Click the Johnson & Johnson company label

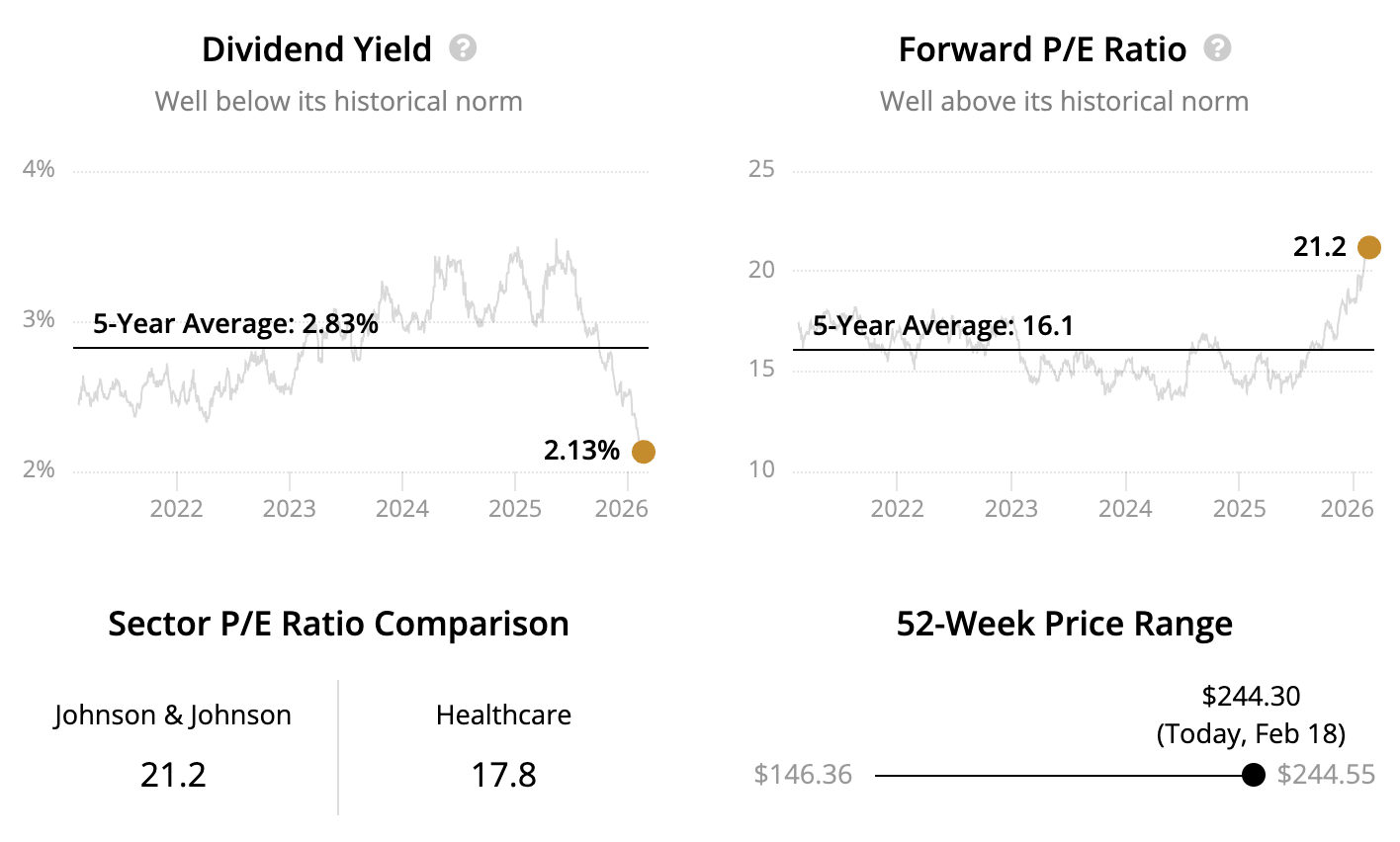tap(173, 715)
